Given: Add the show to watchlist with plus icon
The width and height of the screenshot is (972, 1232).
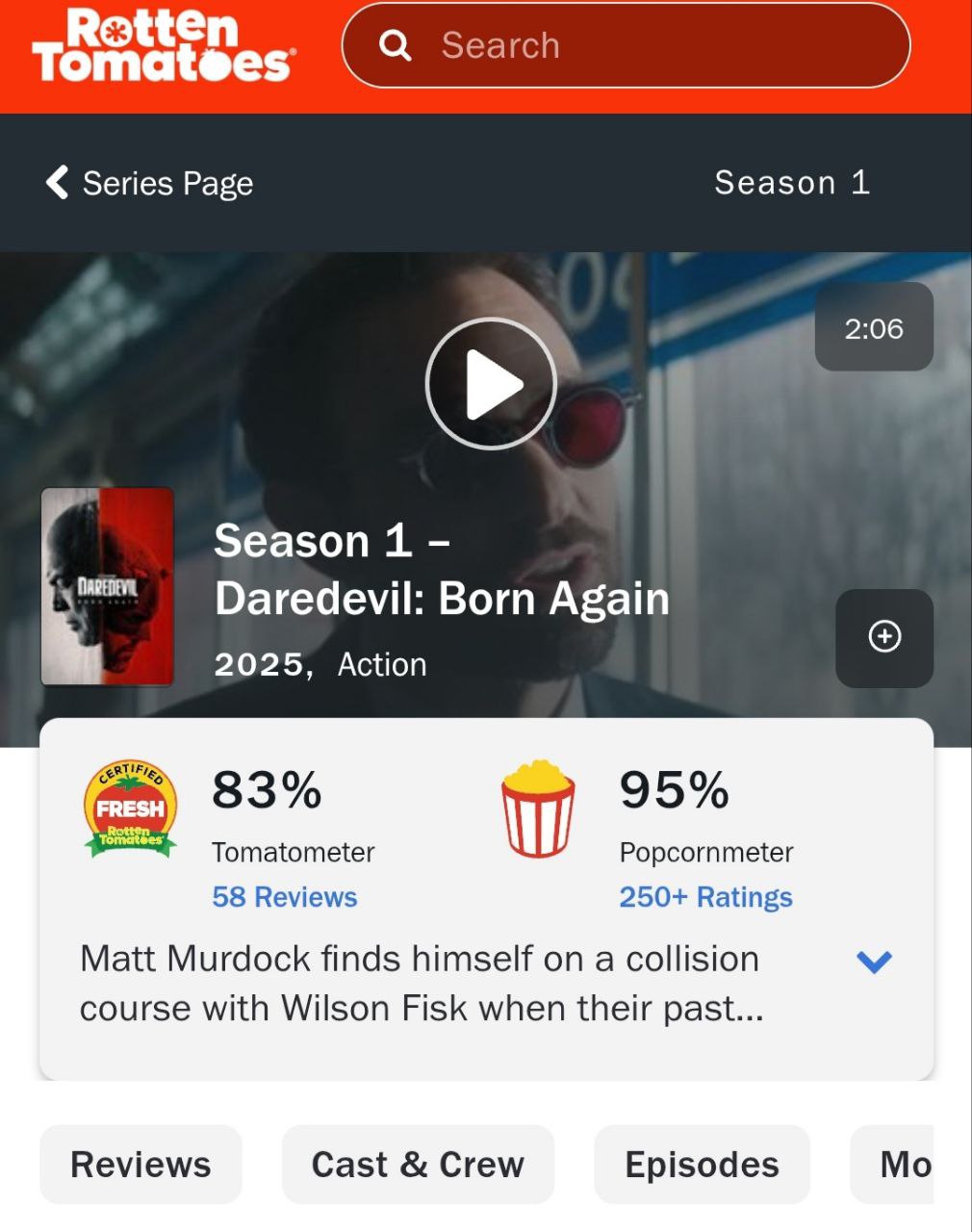Looking at the screenshot, I should pos(884,637).
